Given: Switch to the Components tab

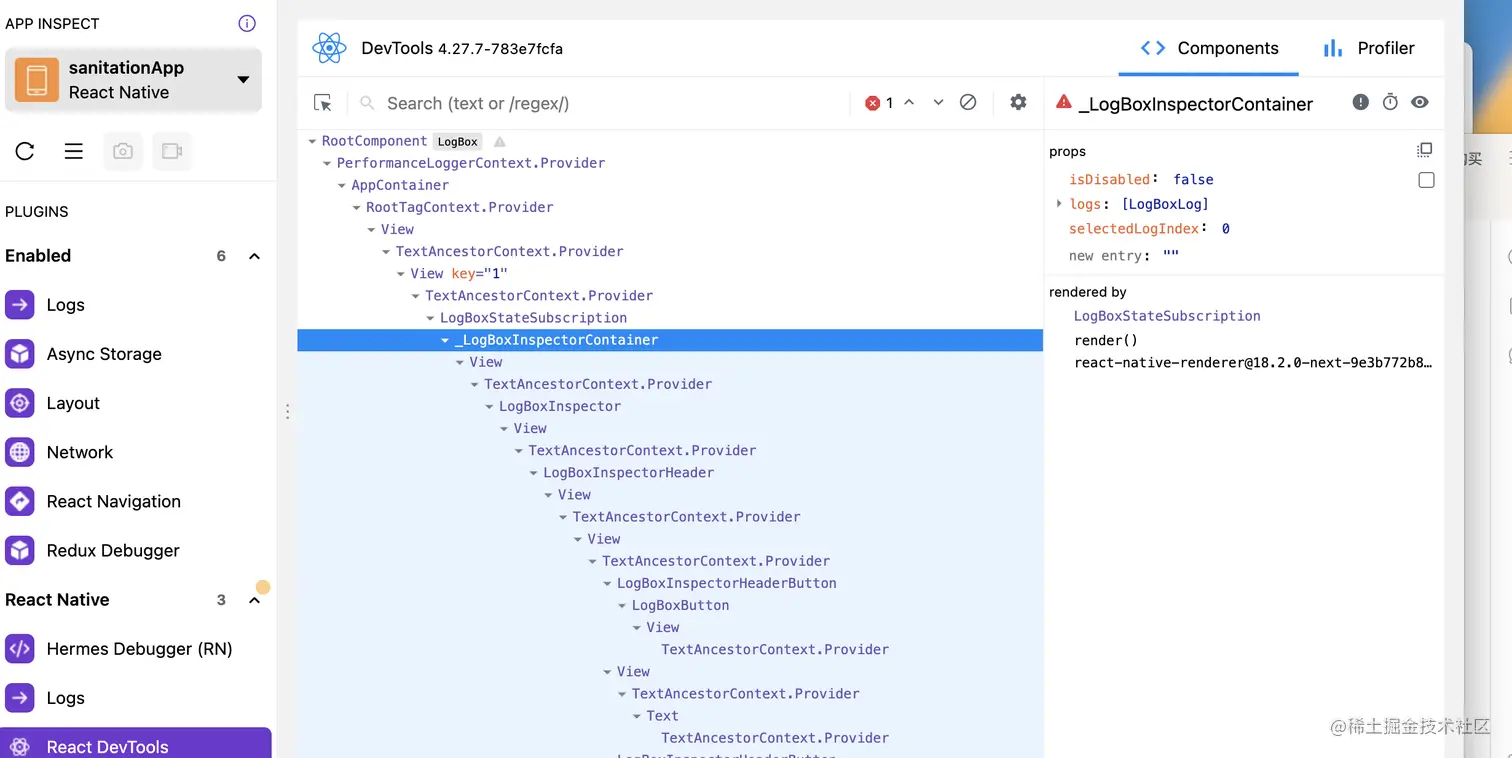Looking at the screenshot, I should coord(1209,48).
